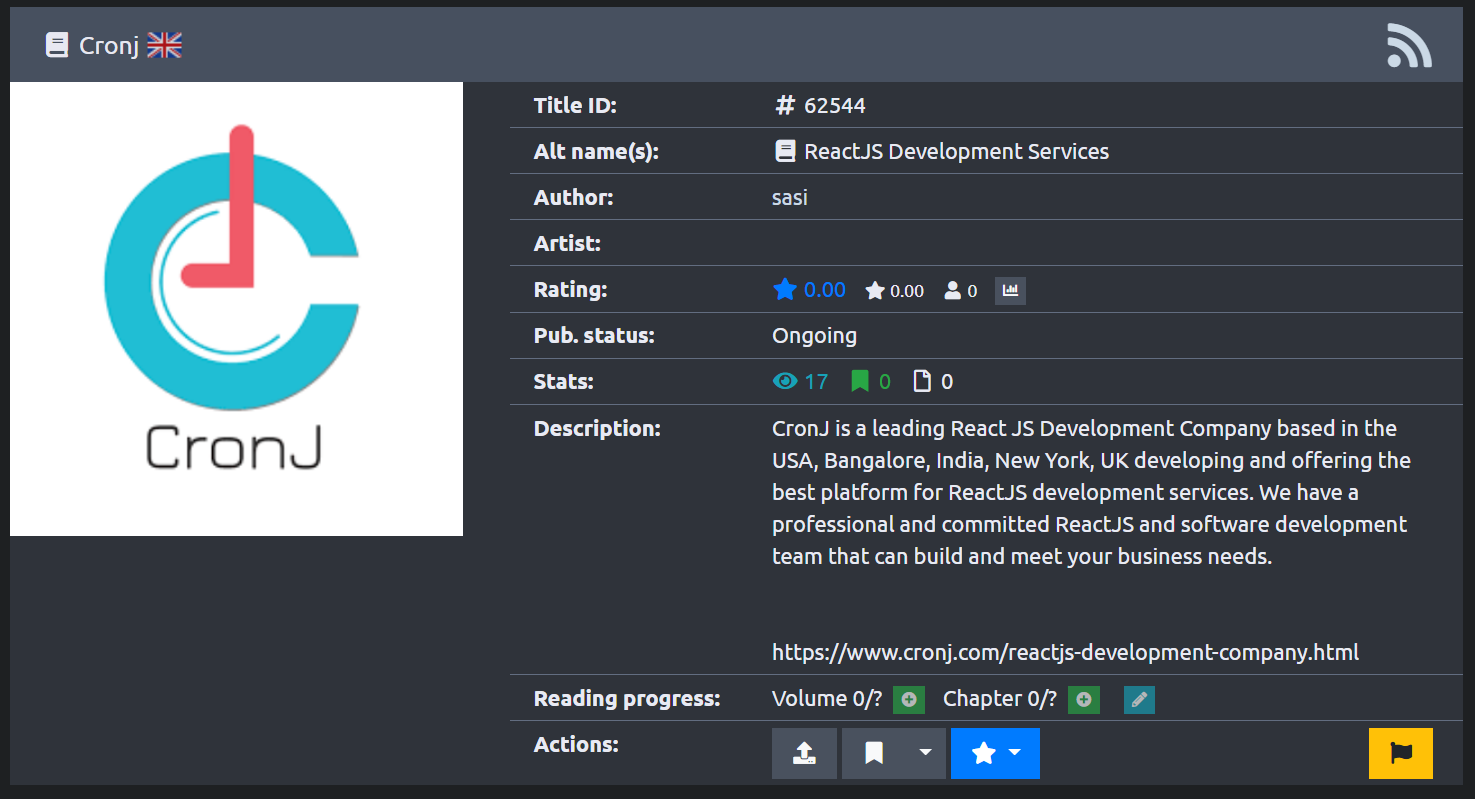
Task: Click the blue star Bayesian rating 0.00
Action: (x=810, y=290)
